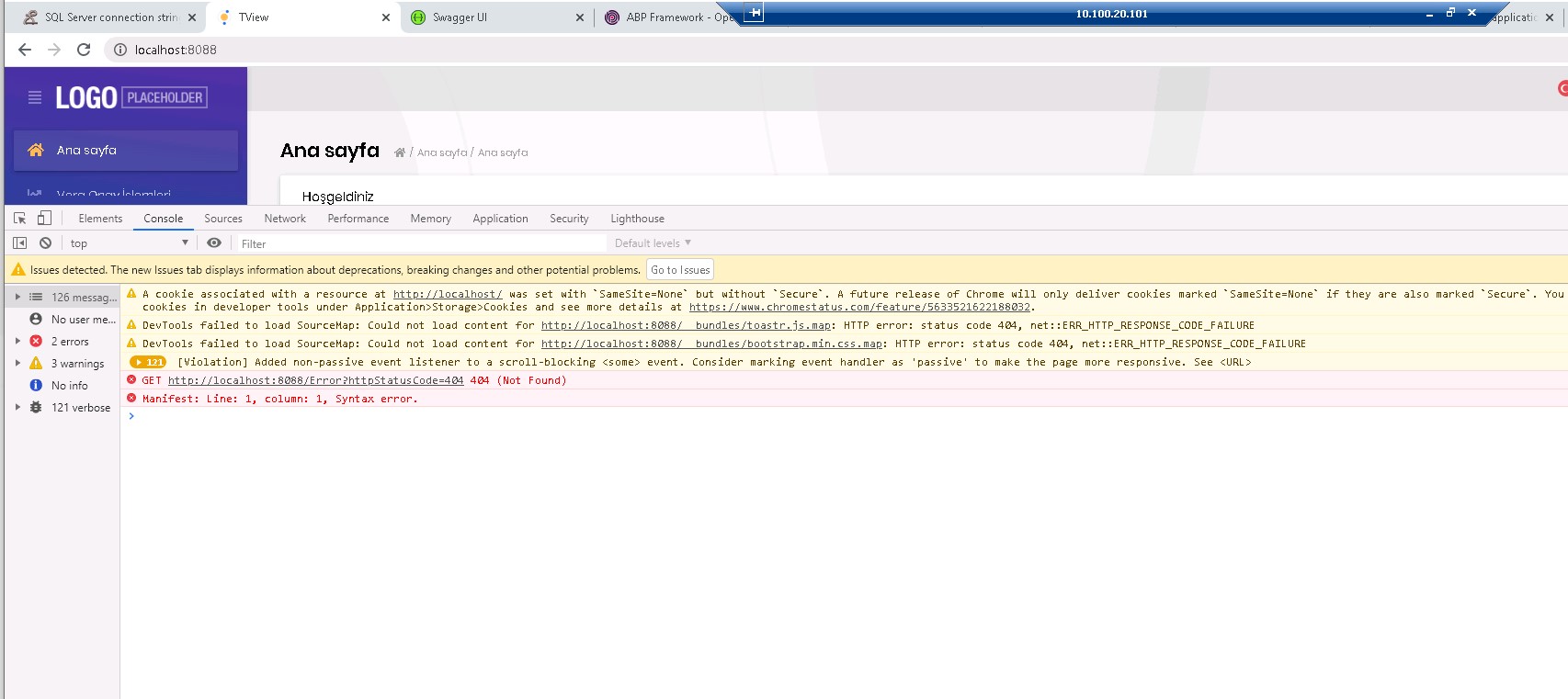Viewport: 1568px width, 699px height.
Task: Switch to the Swagger UI browser tab
Action: pos(460,17)
